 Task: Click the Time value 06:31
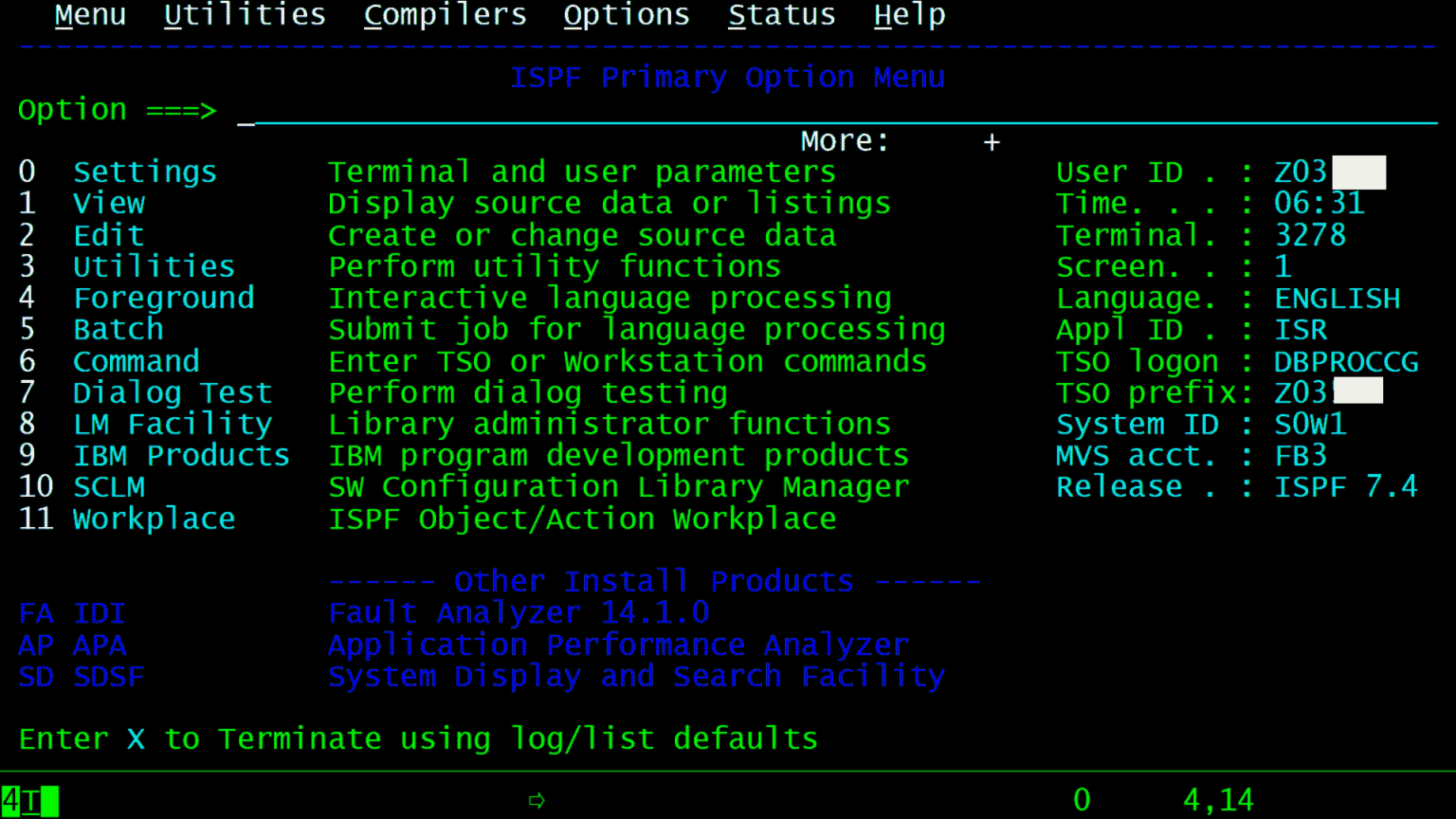click(x=1319, y=203)
